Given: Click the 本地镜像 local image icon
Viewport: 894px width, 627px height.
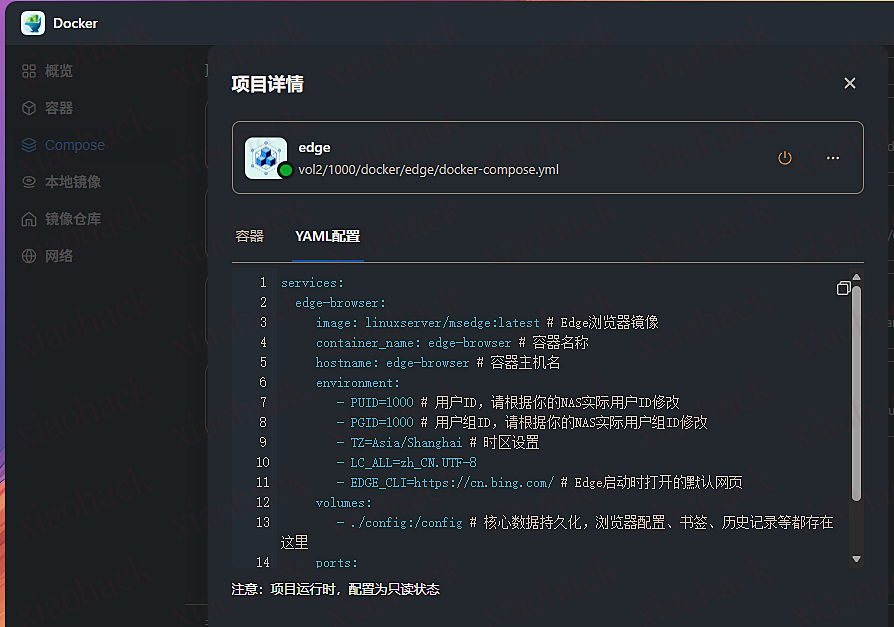Looking at the screenshot, I should (29, 182).
